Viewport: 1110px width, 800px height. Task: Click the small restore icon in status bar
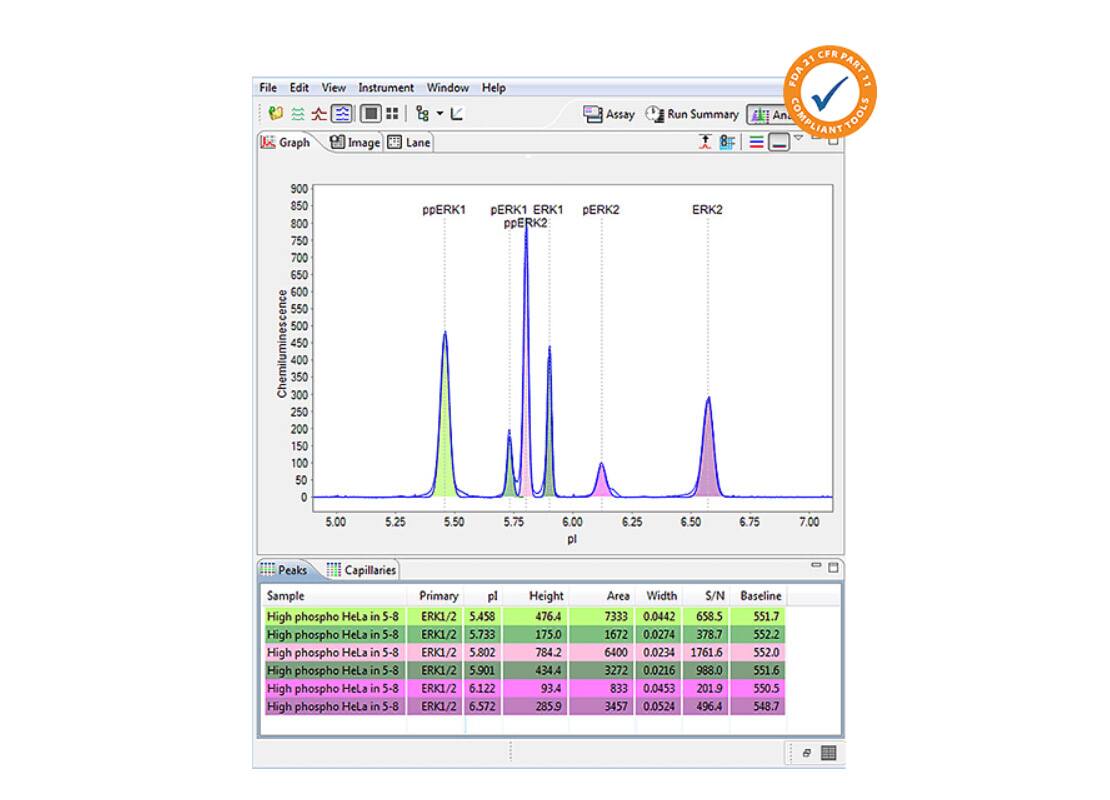pos(806,753)
